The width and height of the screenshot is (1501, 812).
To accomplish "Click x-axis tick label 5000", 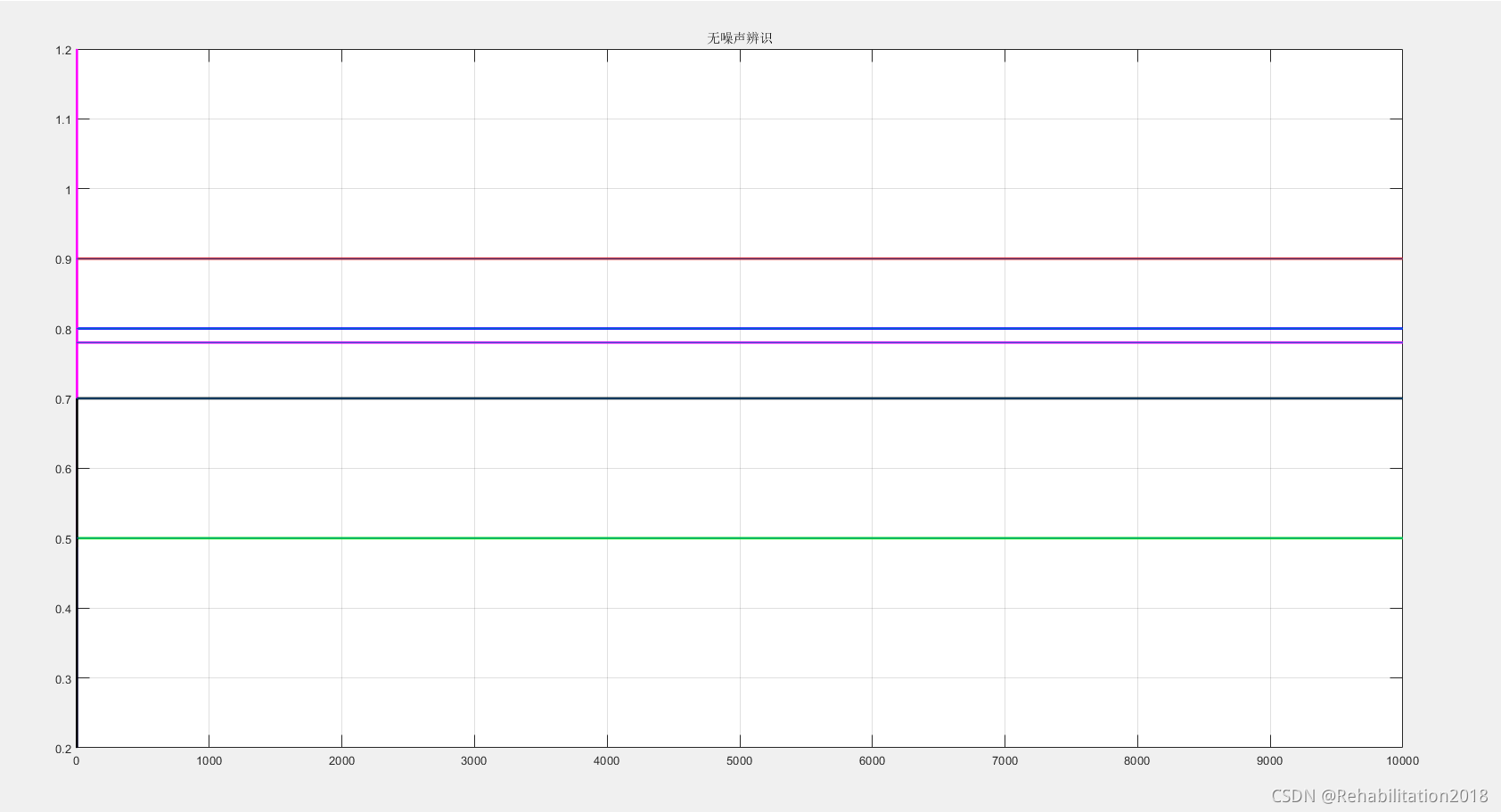I will tap(740, 760).
